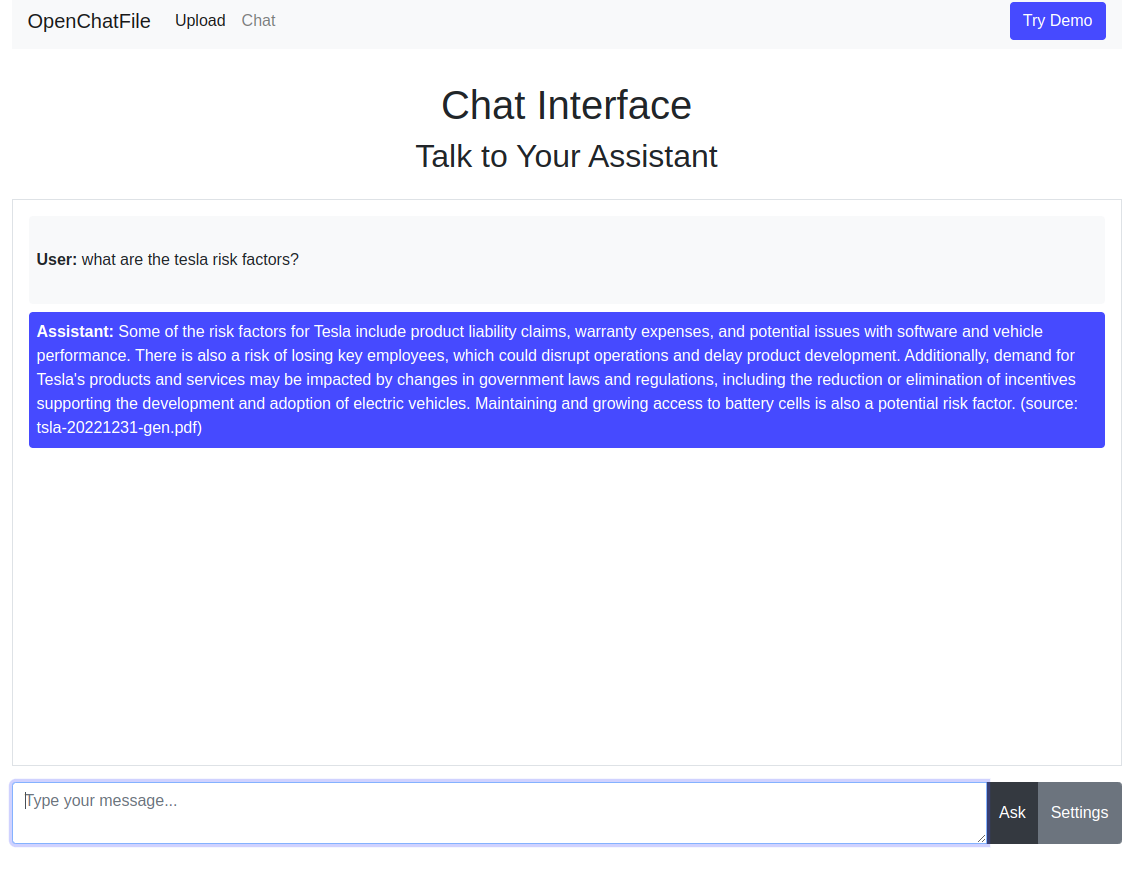1133x890 pixels.
Task: Grab the textarea resize handle corner
Action: pyautogui.click(x=981, y=838)
